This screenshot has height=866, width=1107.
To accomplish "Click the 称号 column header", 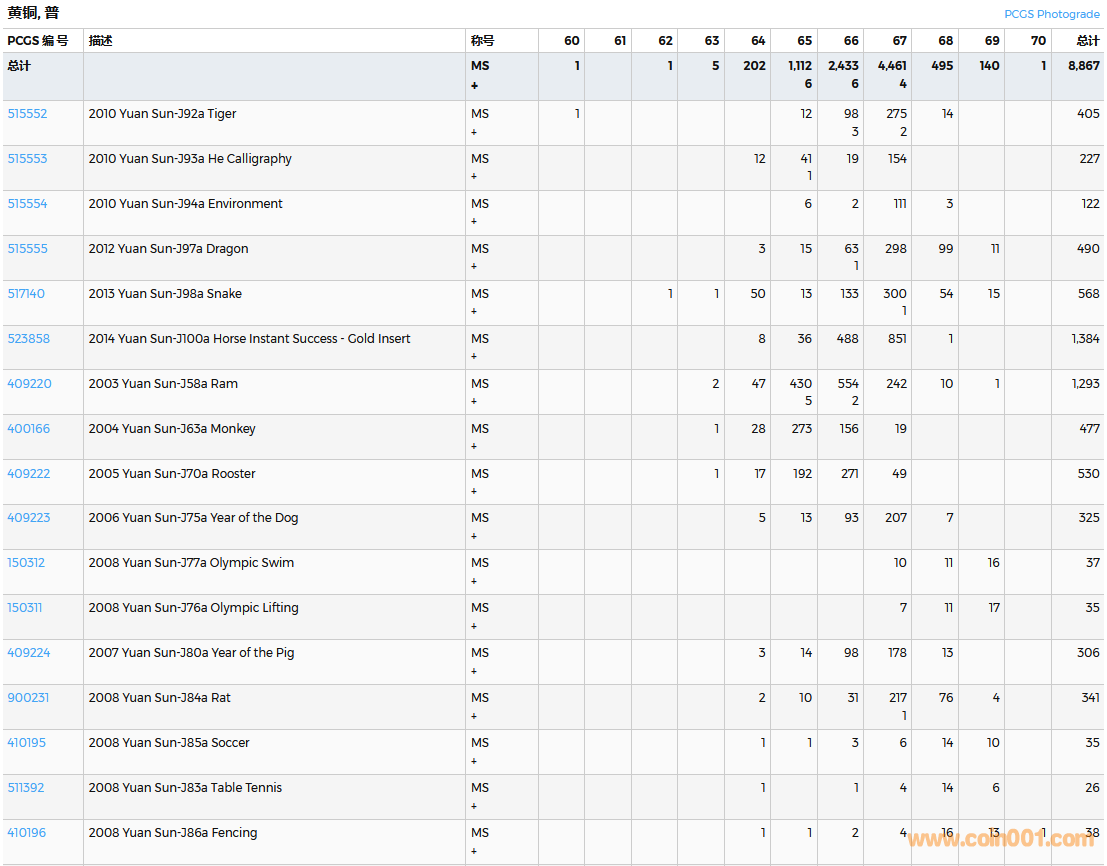I will point(482,41).
